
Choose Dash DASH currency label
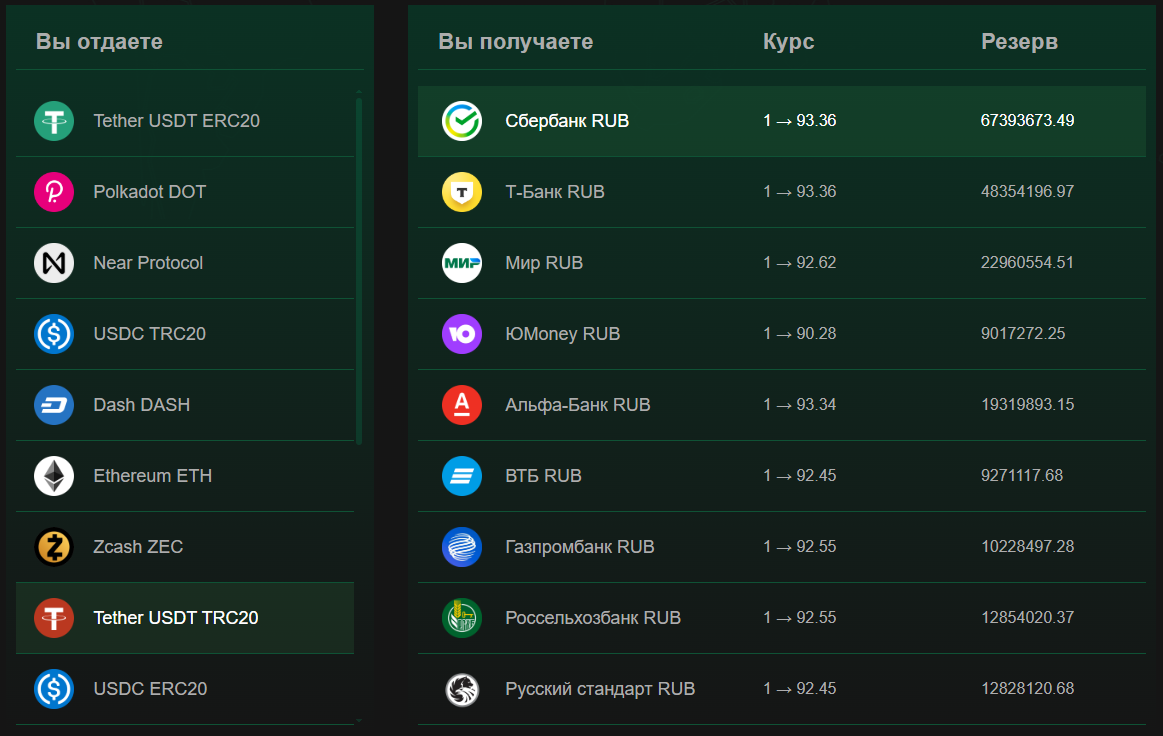[x=142, y=404]
